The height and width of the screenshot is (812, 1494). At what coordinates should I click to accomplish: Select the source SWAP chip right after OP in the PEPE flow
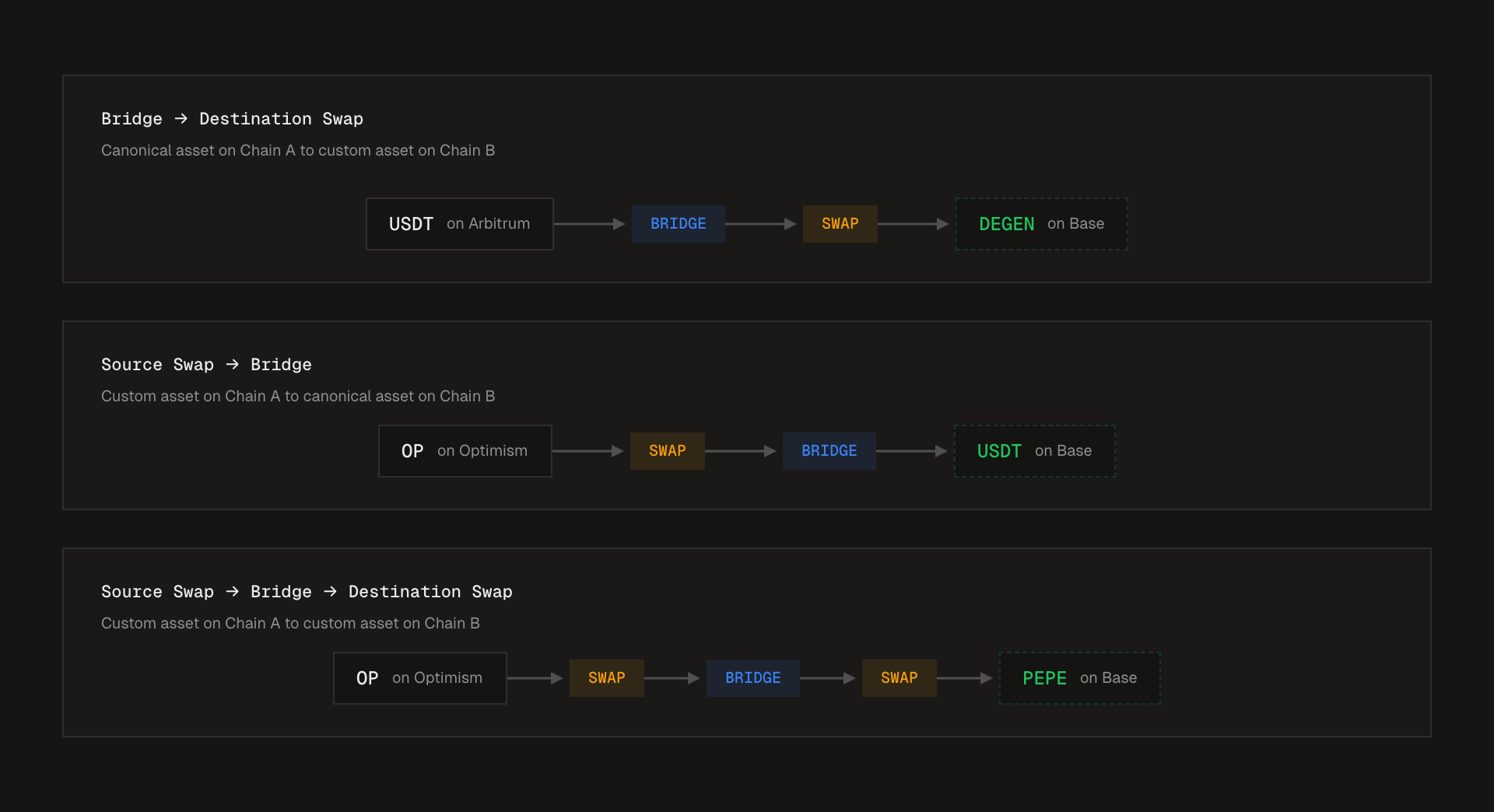click(607, 678)
